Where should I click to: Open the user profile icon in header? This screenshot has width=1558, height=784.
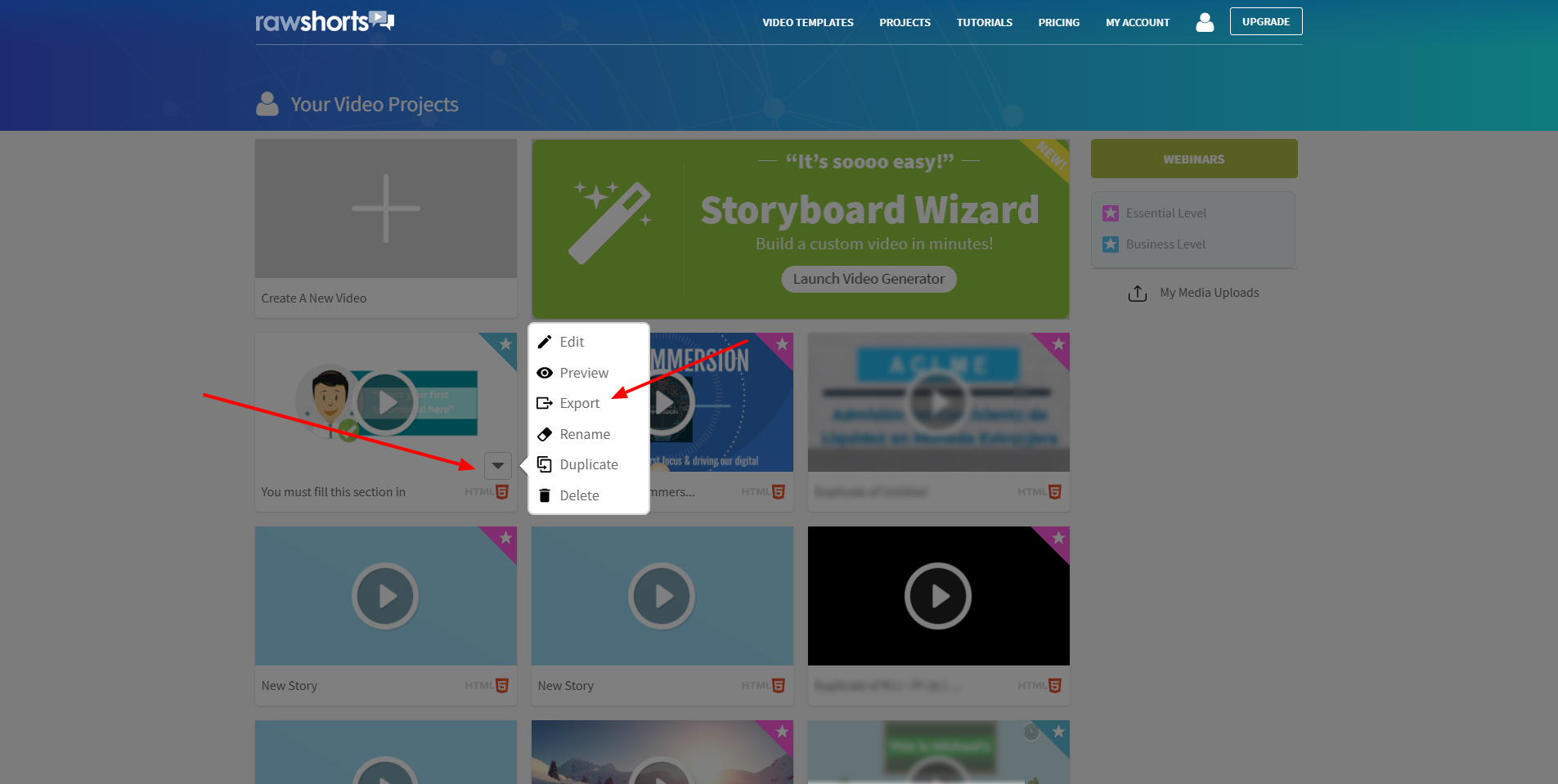point(1205,22)
